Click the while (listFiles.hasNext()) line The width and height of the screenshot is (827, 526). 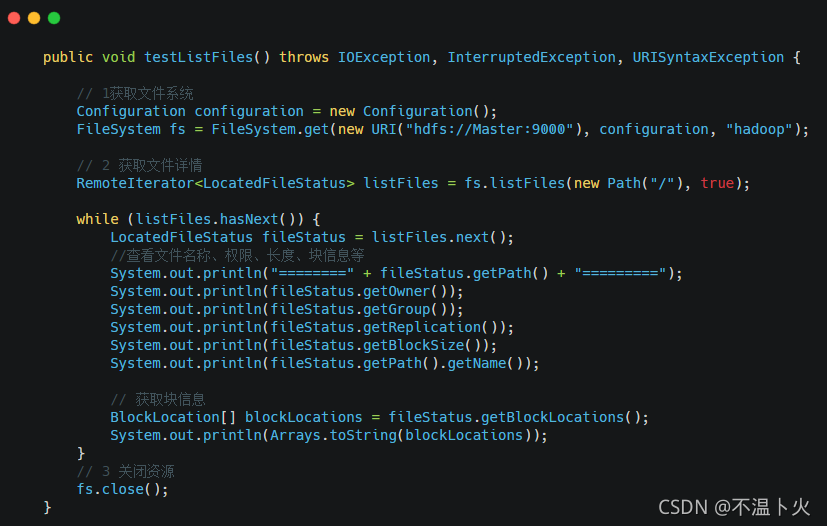pyautogui.click(x=198, y=219)
